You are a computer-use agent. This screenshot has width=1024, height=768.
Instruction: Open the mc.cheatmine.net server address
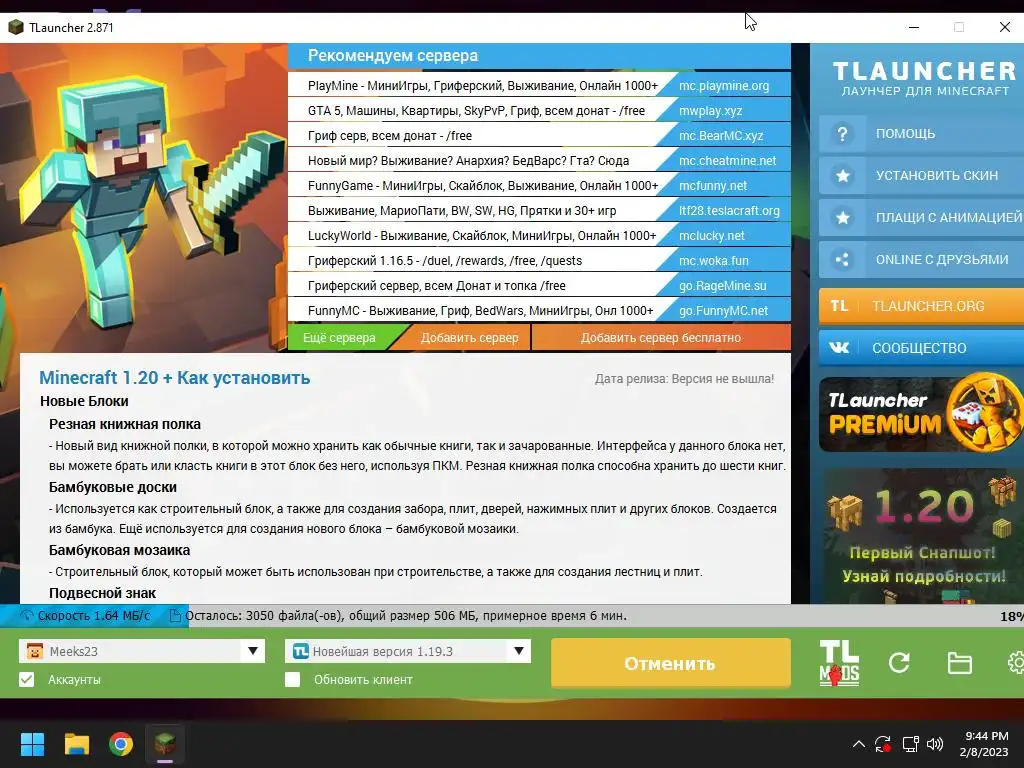click(728, 161)
